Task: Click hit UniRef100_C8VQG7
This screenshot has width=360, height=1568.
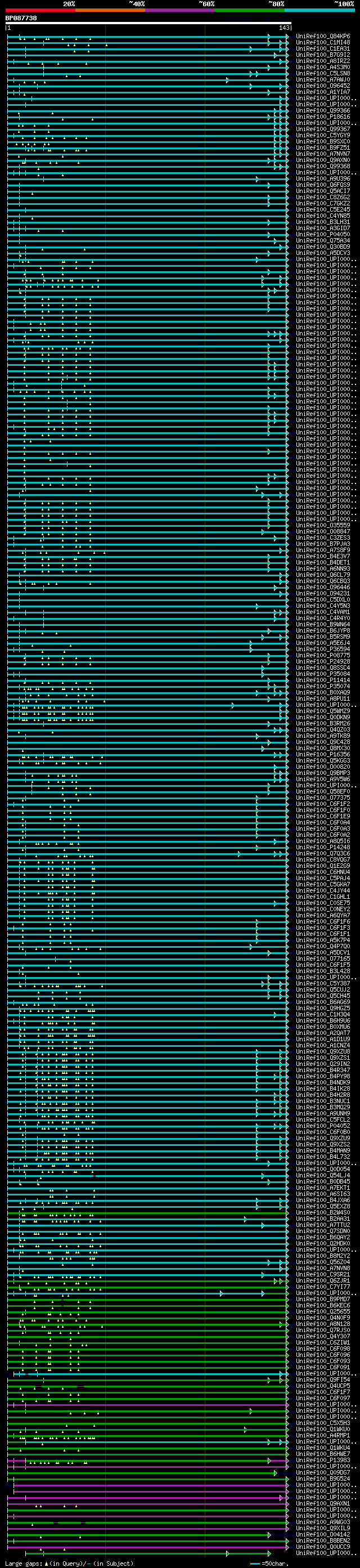Action: click(323, 859)
